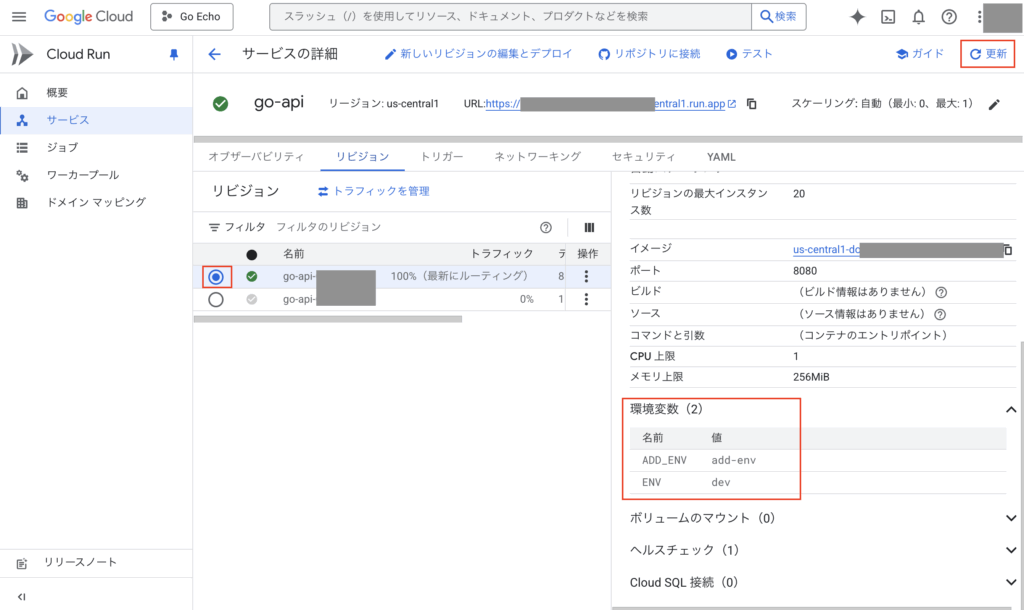Edit scaling with the pencil icon
Image resolution: width=1024 pixels, height=610 pixels.
pos(994,104)
